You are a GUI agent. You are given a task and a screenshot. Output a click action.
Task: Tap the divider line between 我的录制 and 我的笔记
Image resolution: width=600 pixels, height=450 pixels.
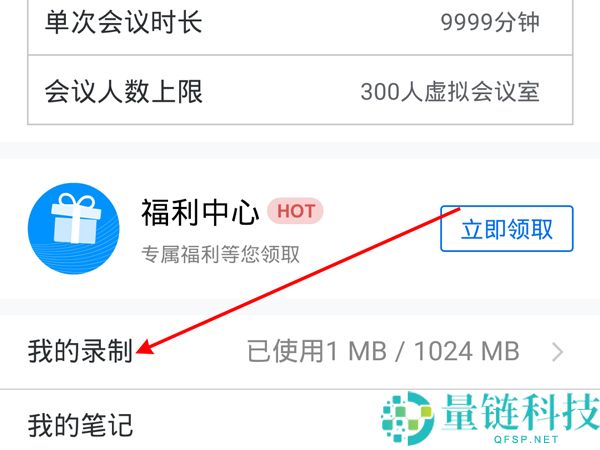(300, 390)
